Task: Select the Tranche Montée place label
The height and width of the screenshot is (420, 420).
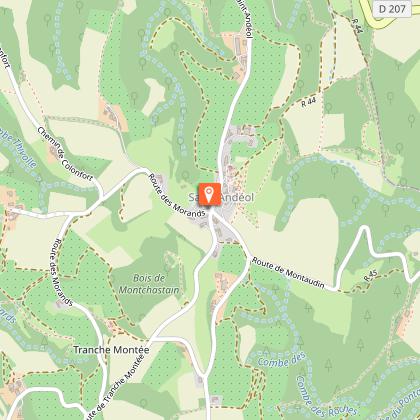Action: point(111,350)
